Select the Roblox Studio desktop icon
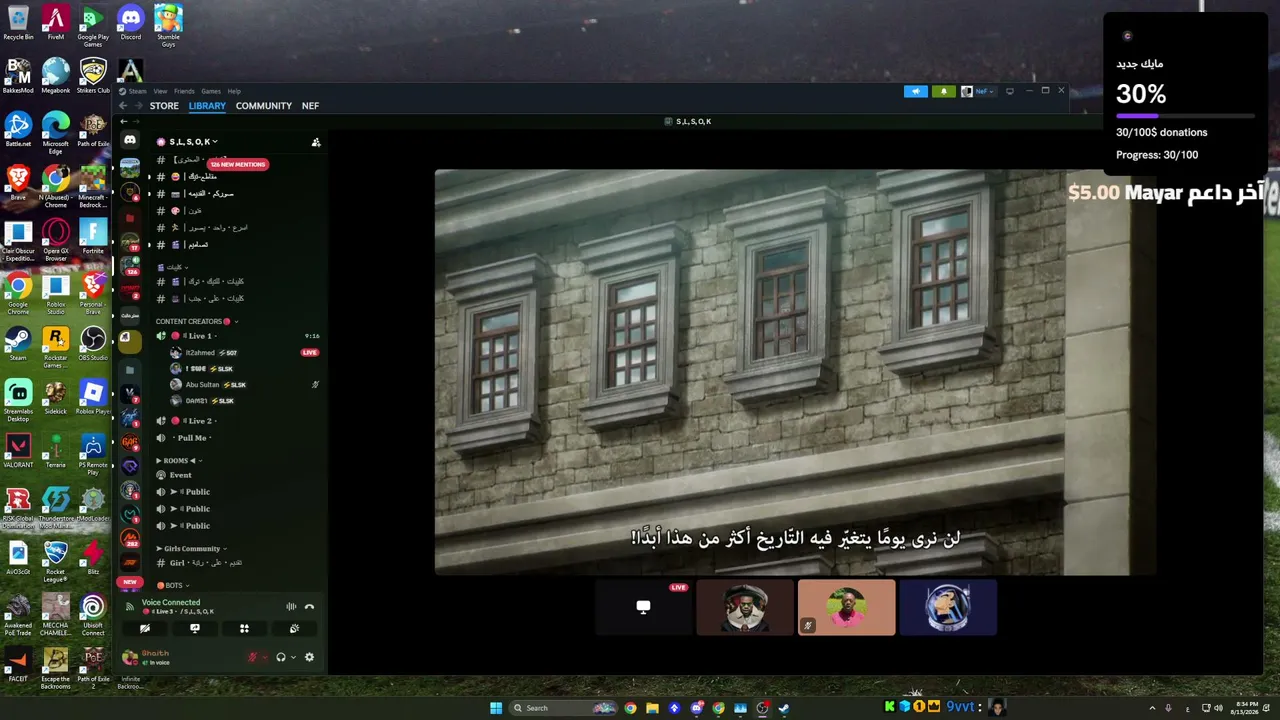Viewport: 1280px width, 720px height. [55, 293]
